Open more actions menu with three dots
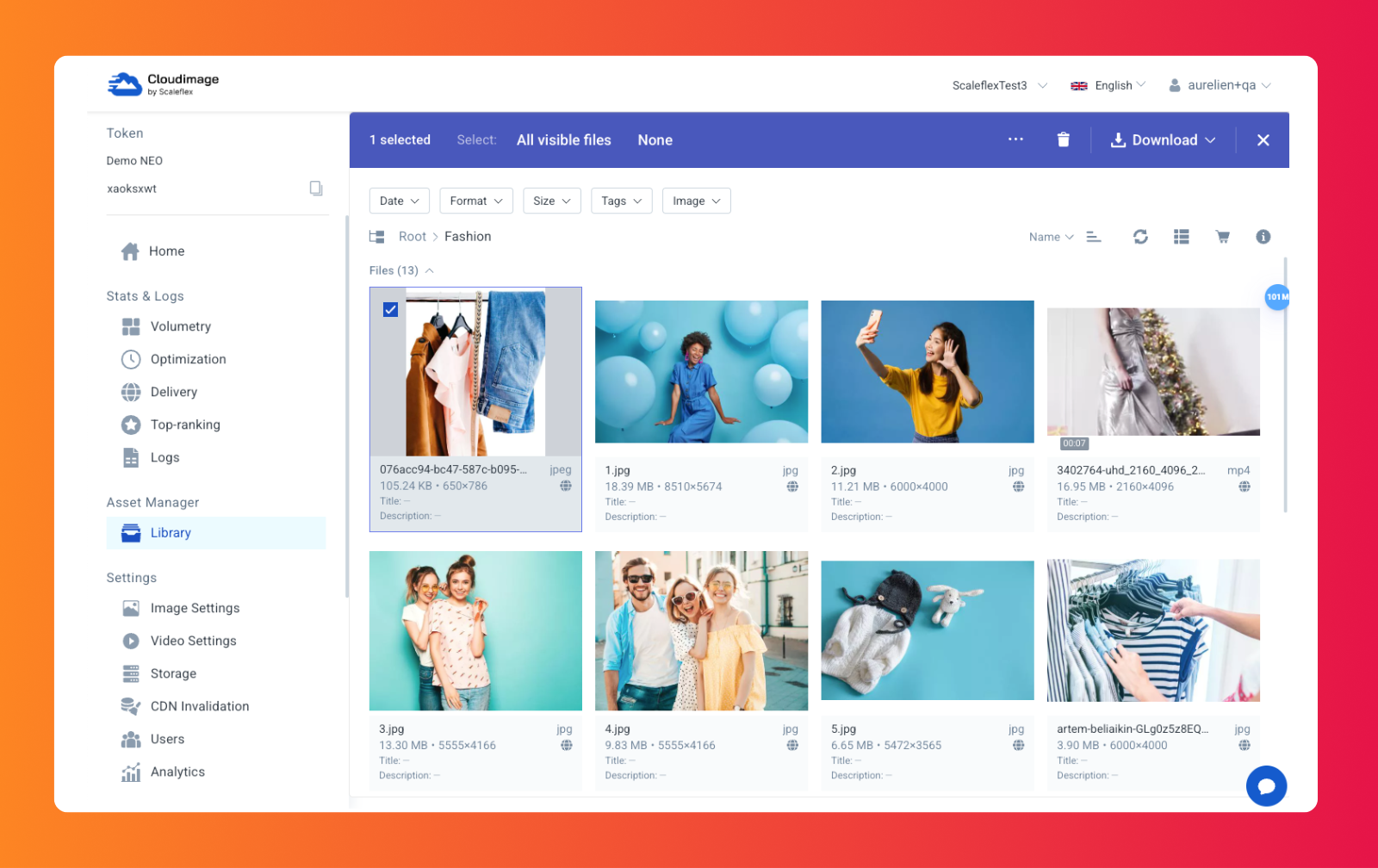This screenshot has width=1378, height=868. (x=1015, y=139)
